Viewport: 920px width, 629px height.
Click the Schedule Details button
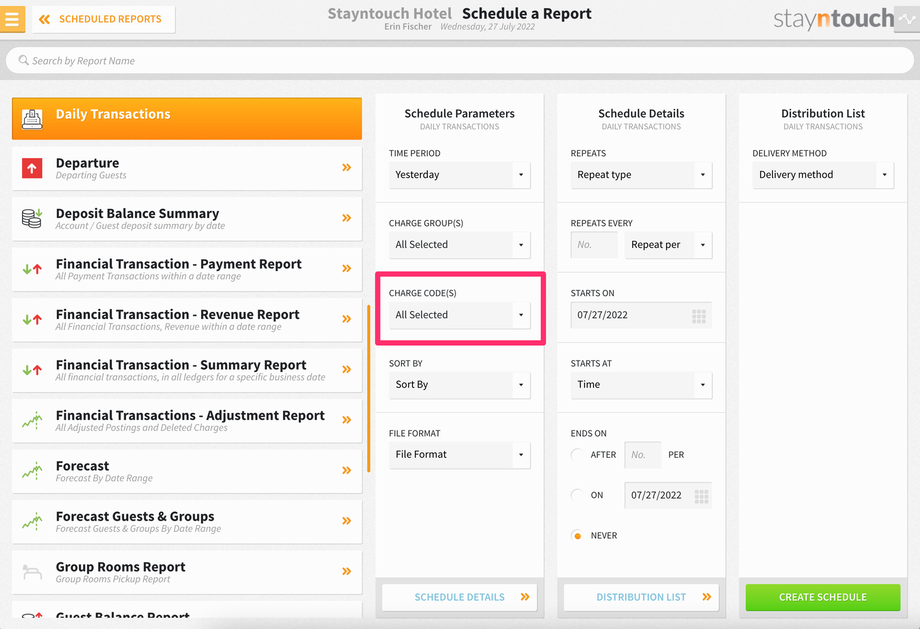459,597
